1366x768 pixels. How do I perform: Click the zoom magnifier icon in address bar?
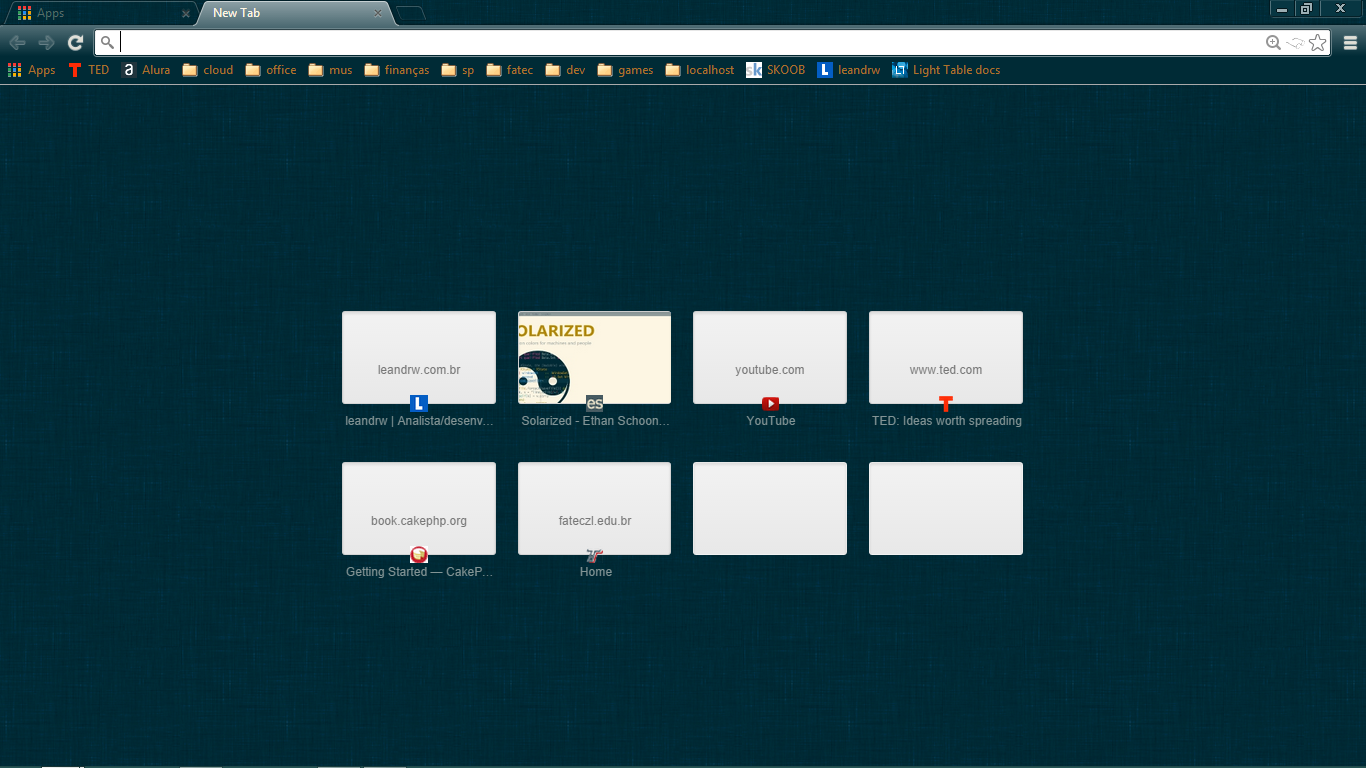(1273, 42)
